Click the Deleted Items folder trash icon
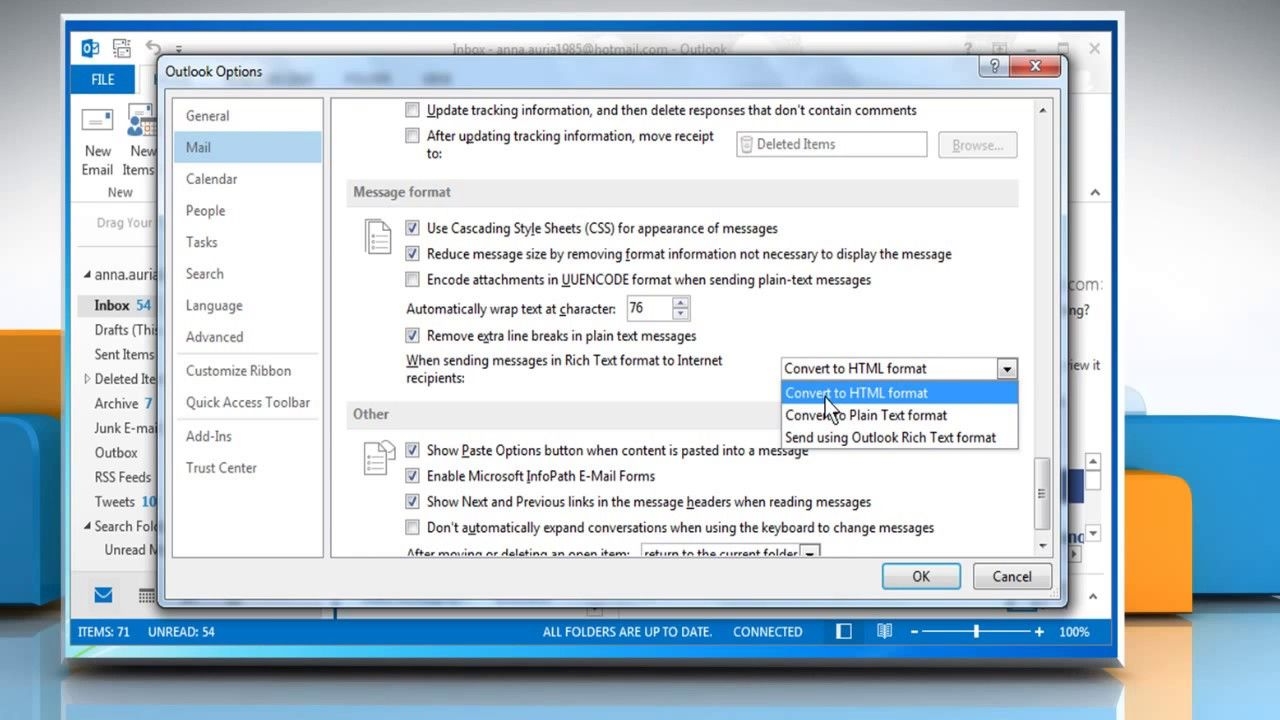 pos(745,144)
